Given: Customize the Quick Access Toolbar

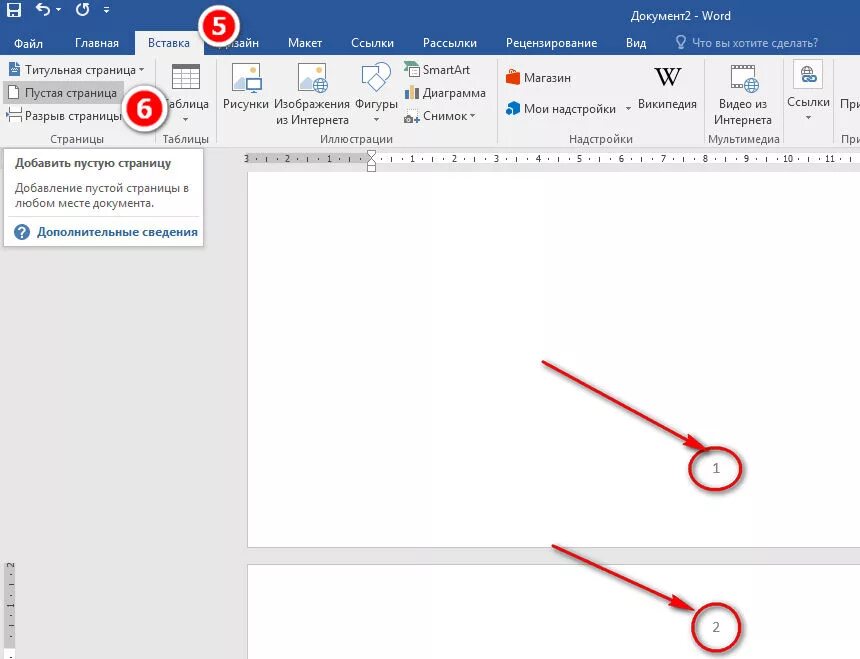Looking at the screenshot, I should tap(106, 10).
